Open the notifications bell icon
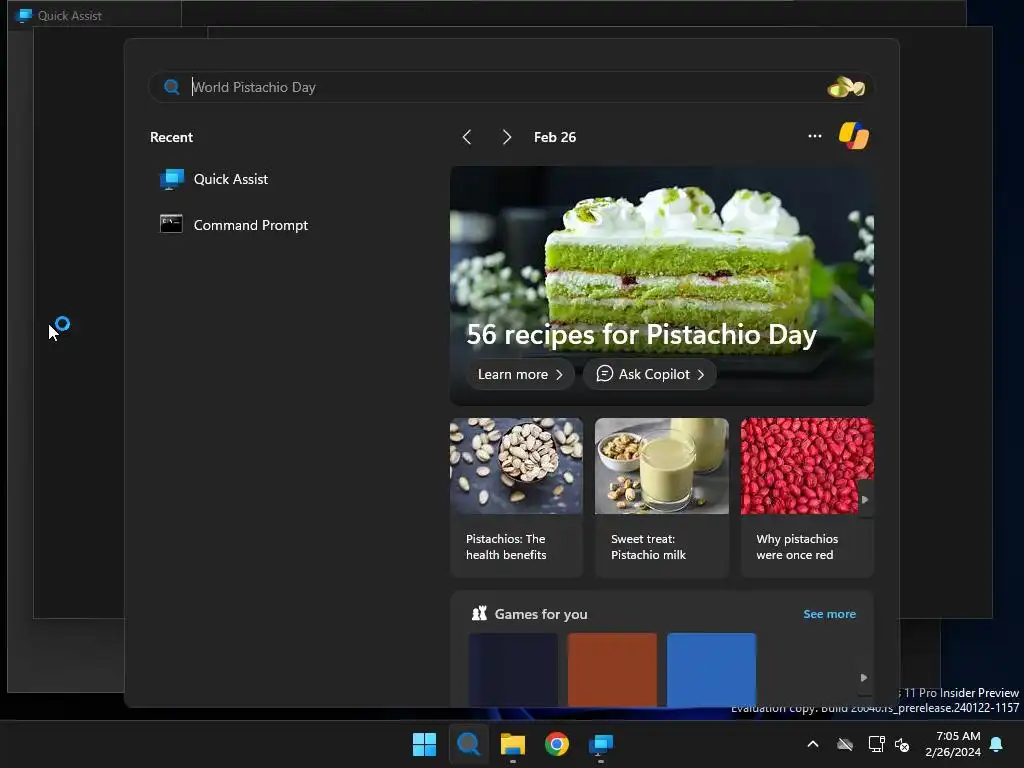 point(997,744)
